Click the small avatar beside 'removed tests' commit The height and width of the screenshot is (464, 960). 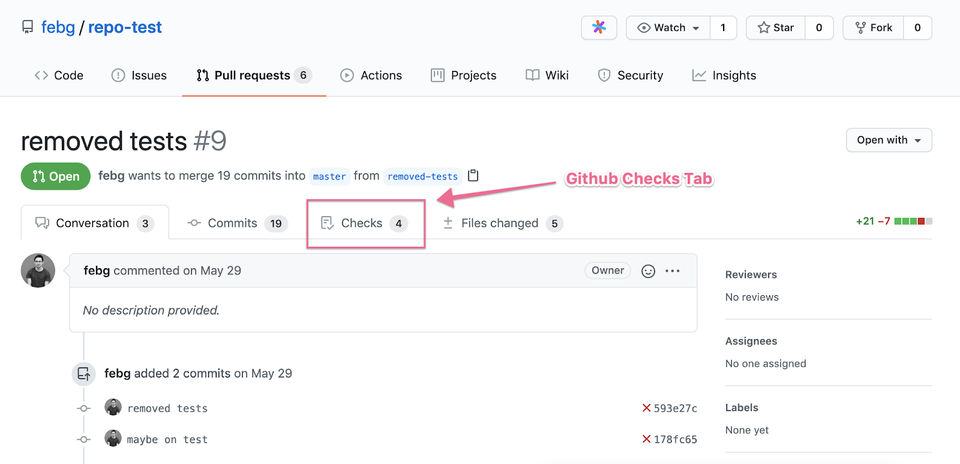coord(113,408)
